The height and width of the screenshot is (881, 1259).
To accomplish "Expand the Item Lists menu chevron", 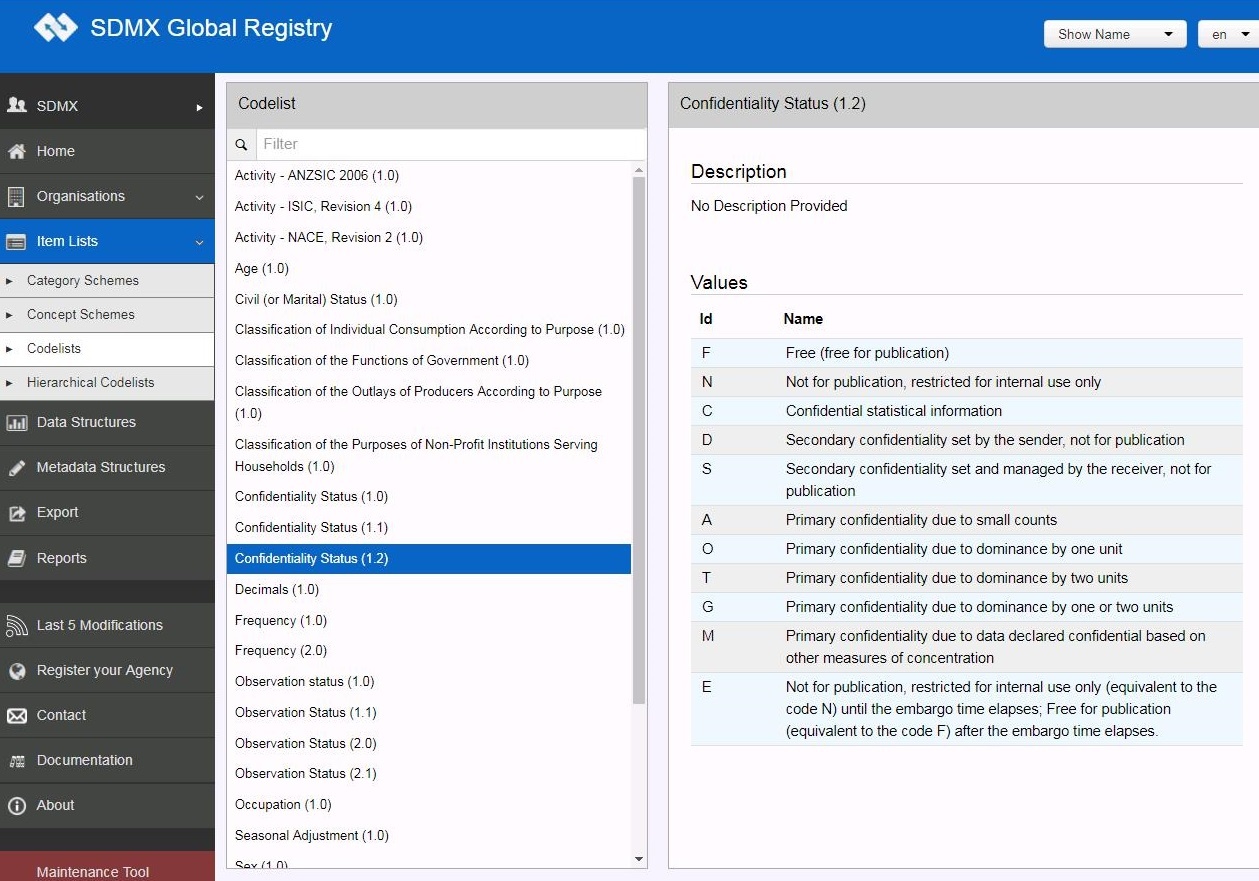I will click(199, 242).
